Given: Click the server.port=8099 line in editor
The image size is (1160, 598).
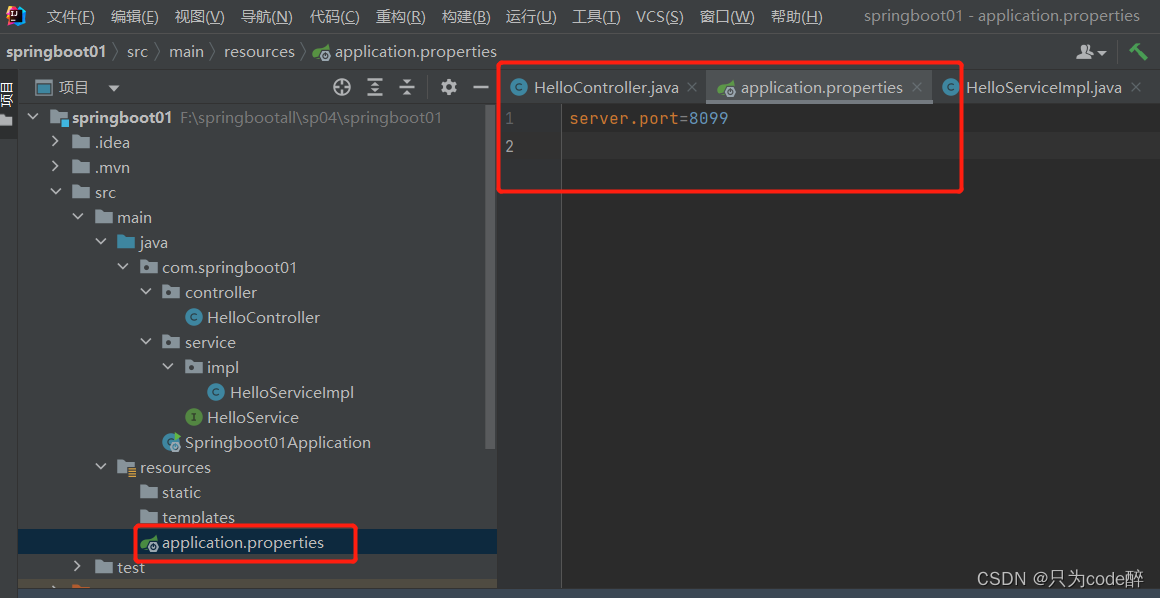Looking at the screenshot, I should (x=649, y=118).
